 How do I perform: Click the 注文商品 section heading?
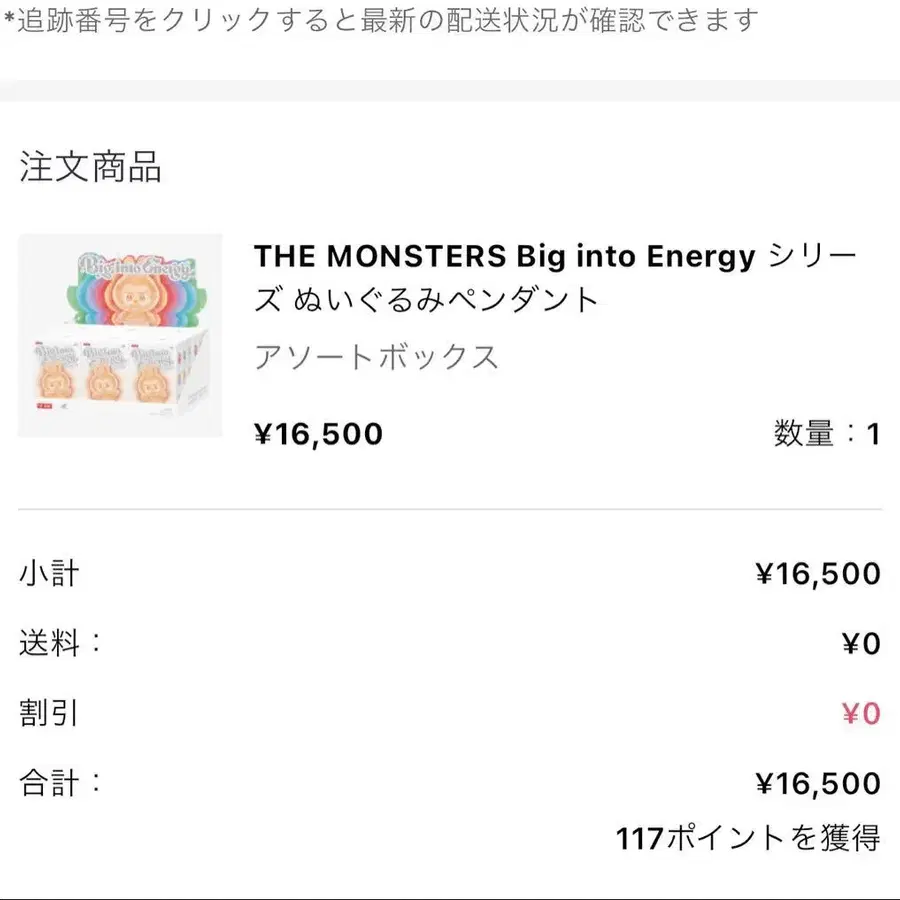point(90,167)
